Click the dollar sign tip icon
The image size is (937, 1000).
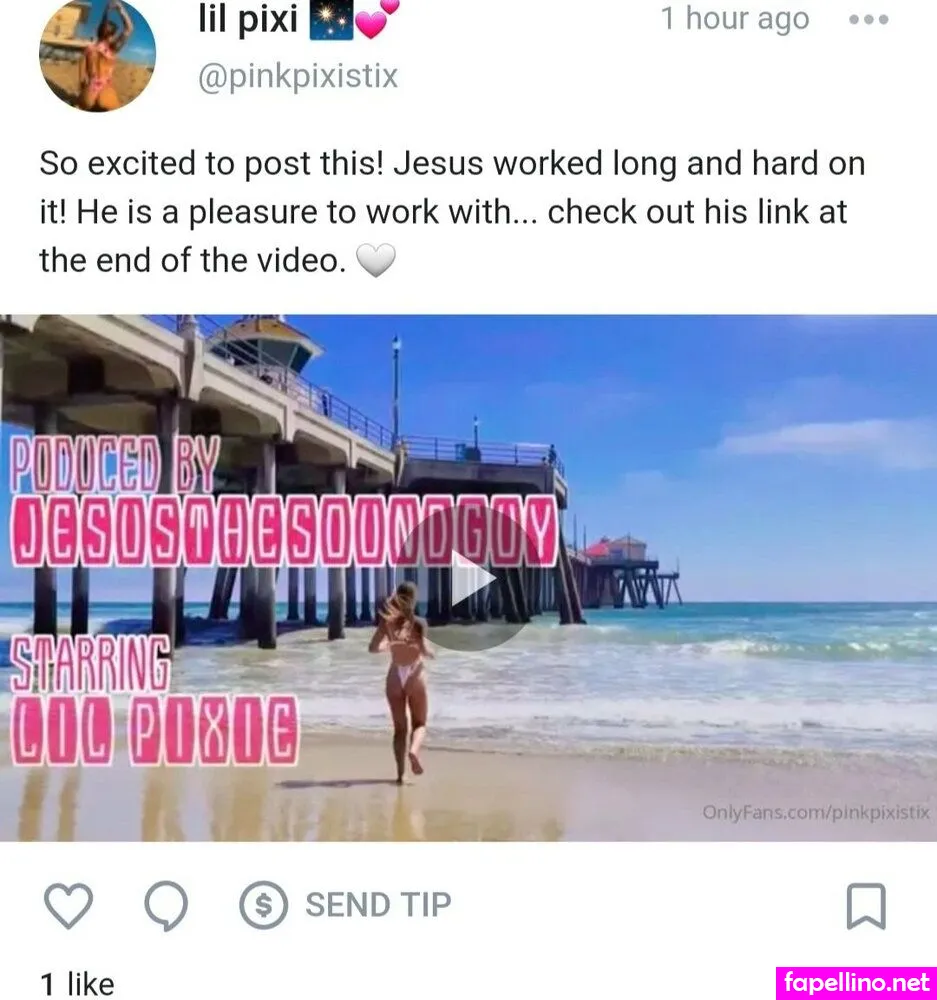[x=263, y=904]
